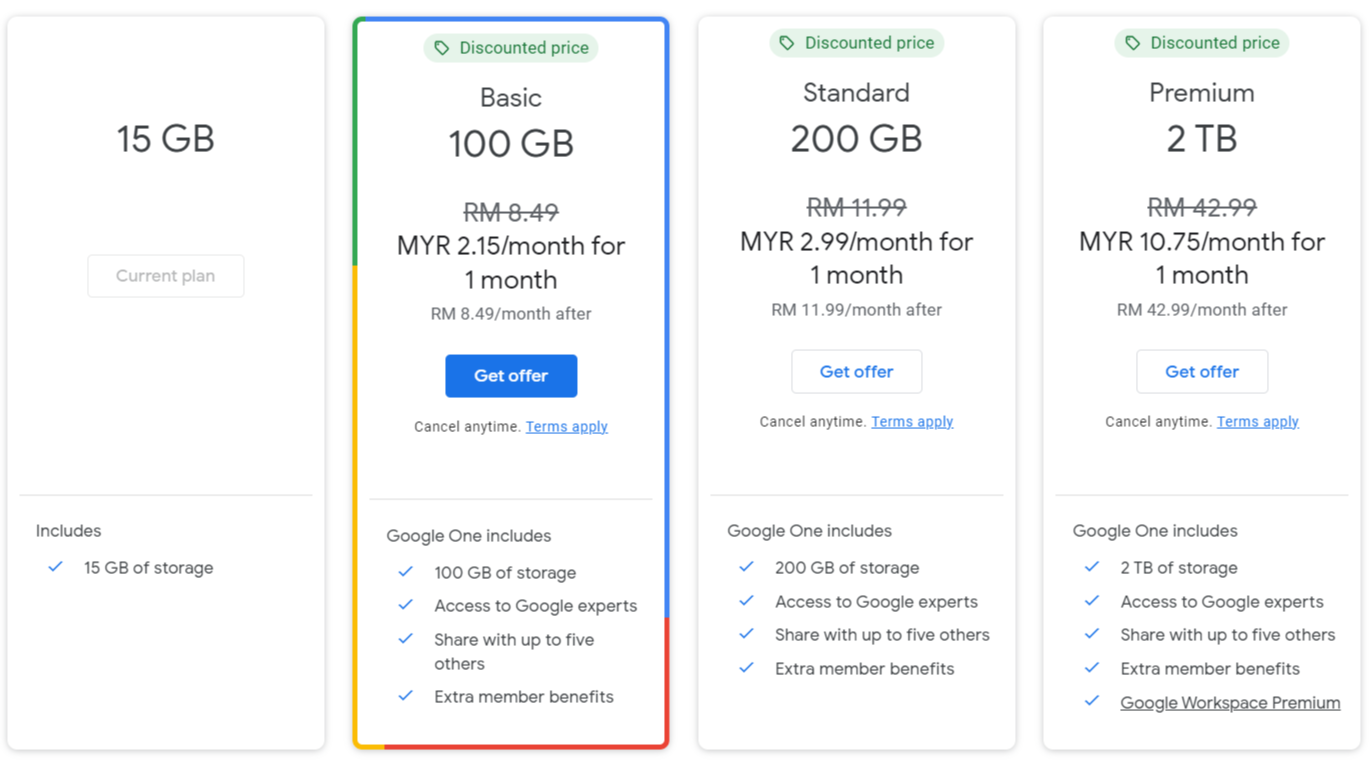Click the Basic plan discount tag icon
Viewport: 1371px width, 771px height.
tap(442, 48)
